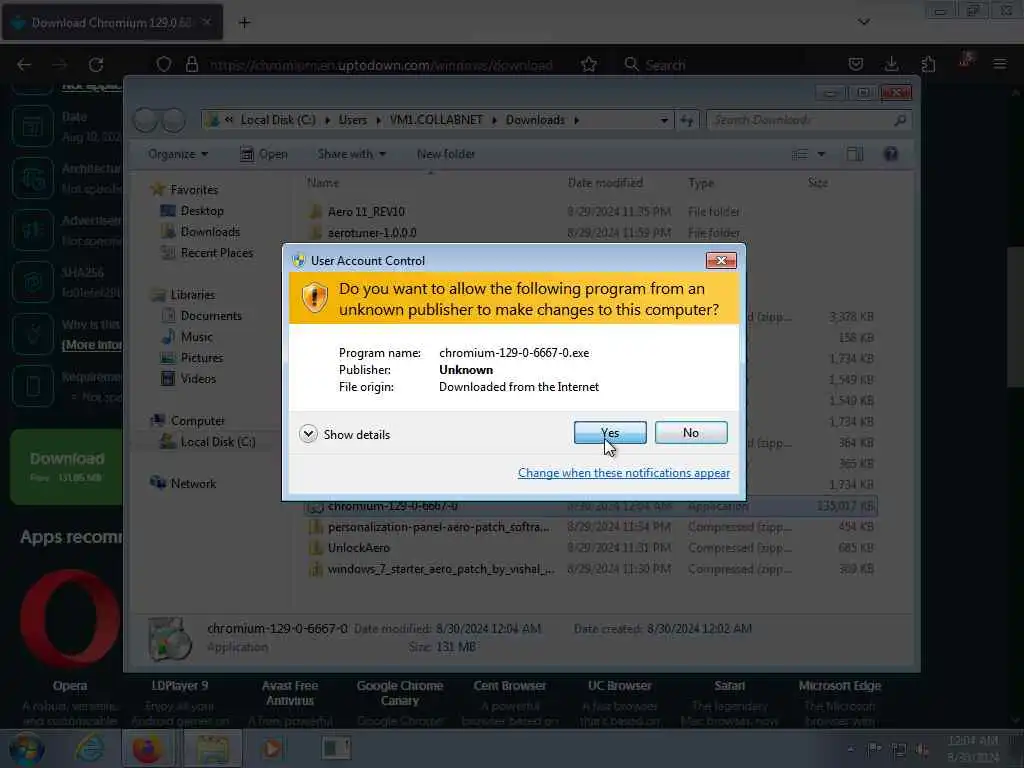This screenshot has width=1024, height=768.
Task: Sort files by the Size column
Action: click(818, 183)
